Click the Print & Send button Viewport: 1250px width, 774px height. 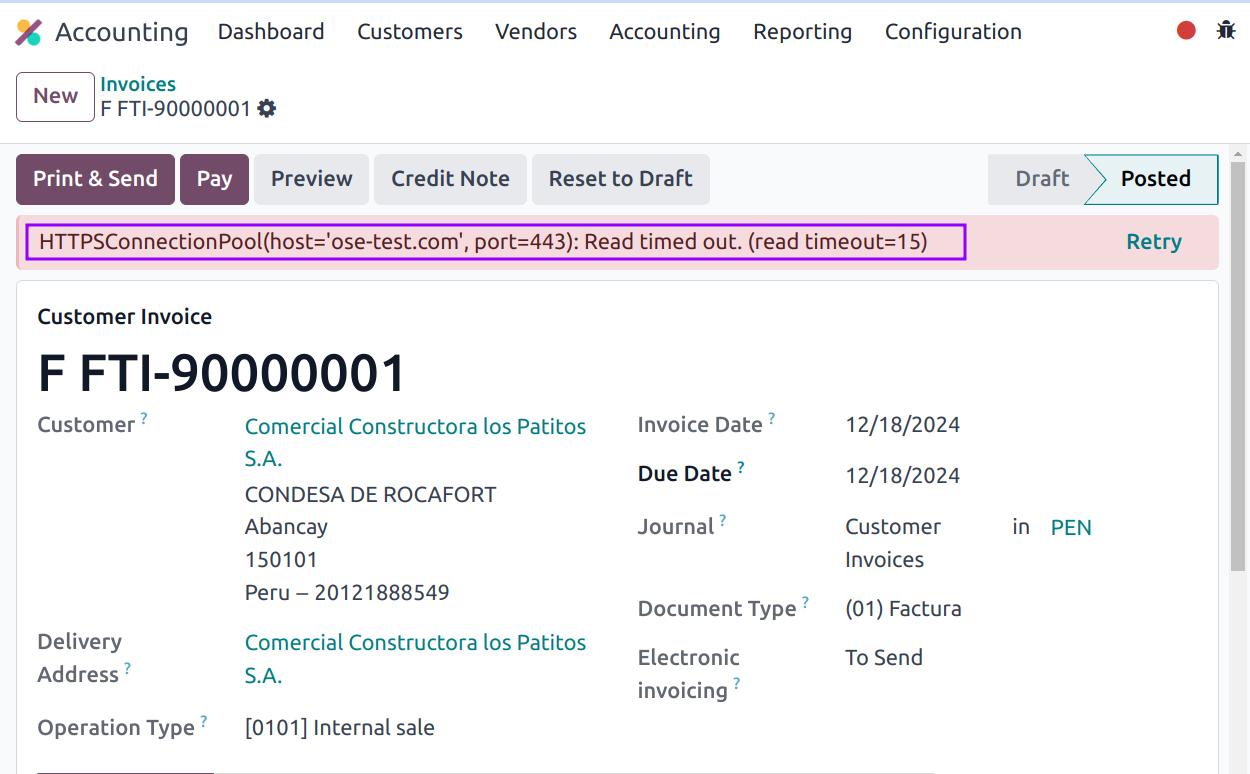95,179
